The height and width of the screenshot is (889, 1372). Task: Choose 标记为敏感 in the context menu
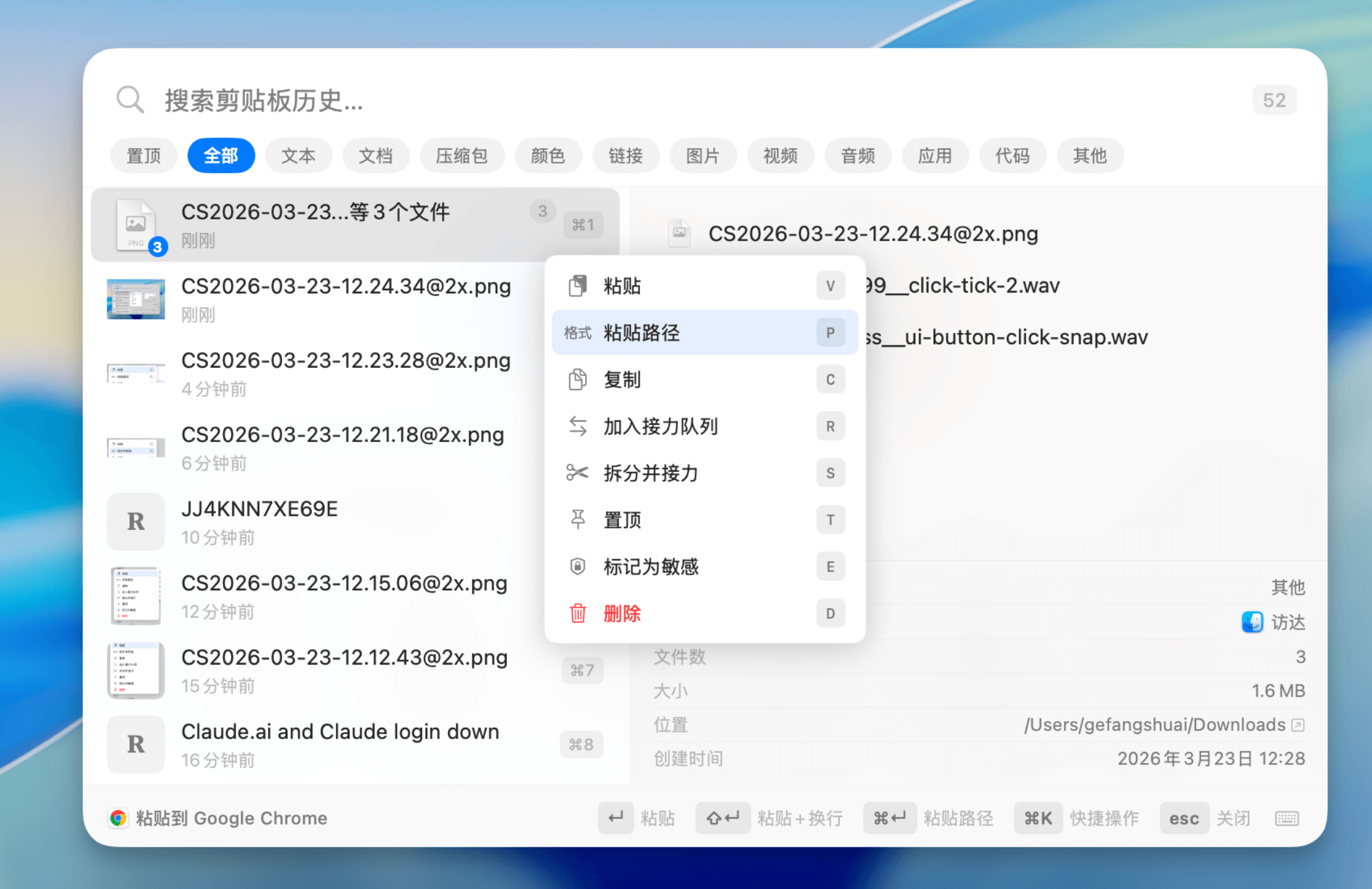tap(705, 567)
